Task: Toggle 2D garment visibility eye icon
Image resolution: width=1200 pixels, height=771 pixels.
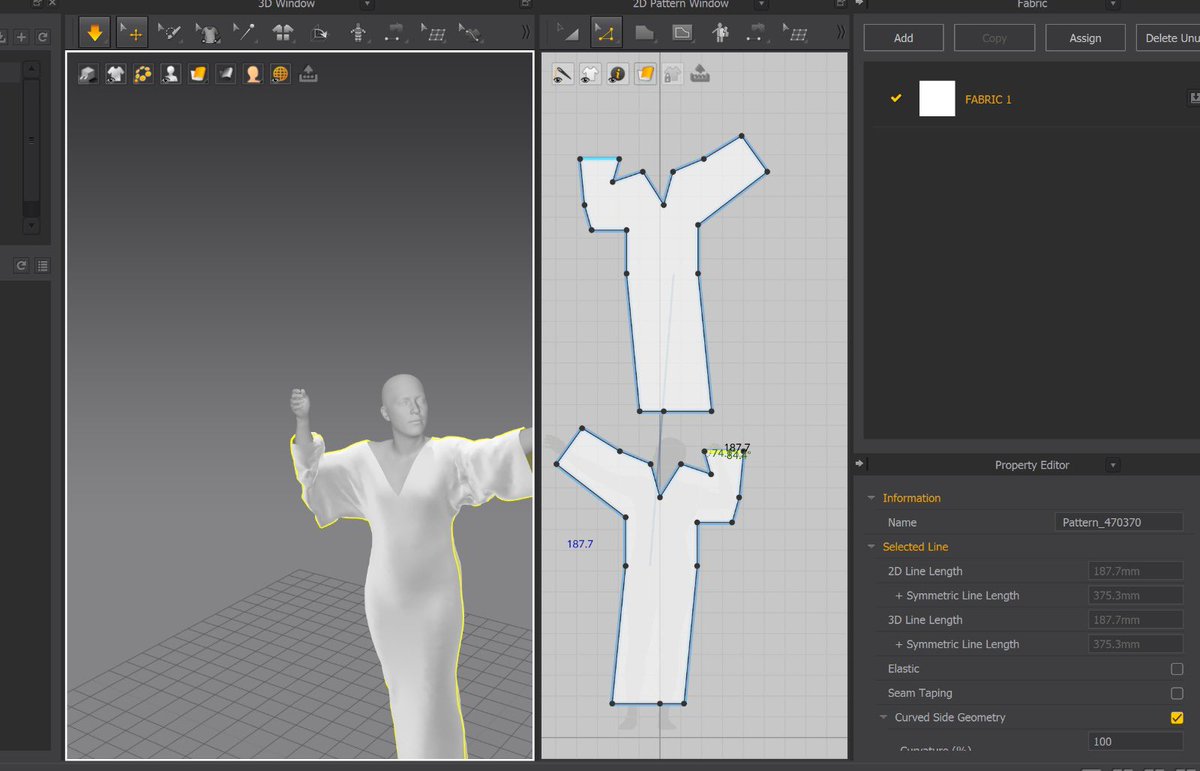Action: click(x=590, y=74)
